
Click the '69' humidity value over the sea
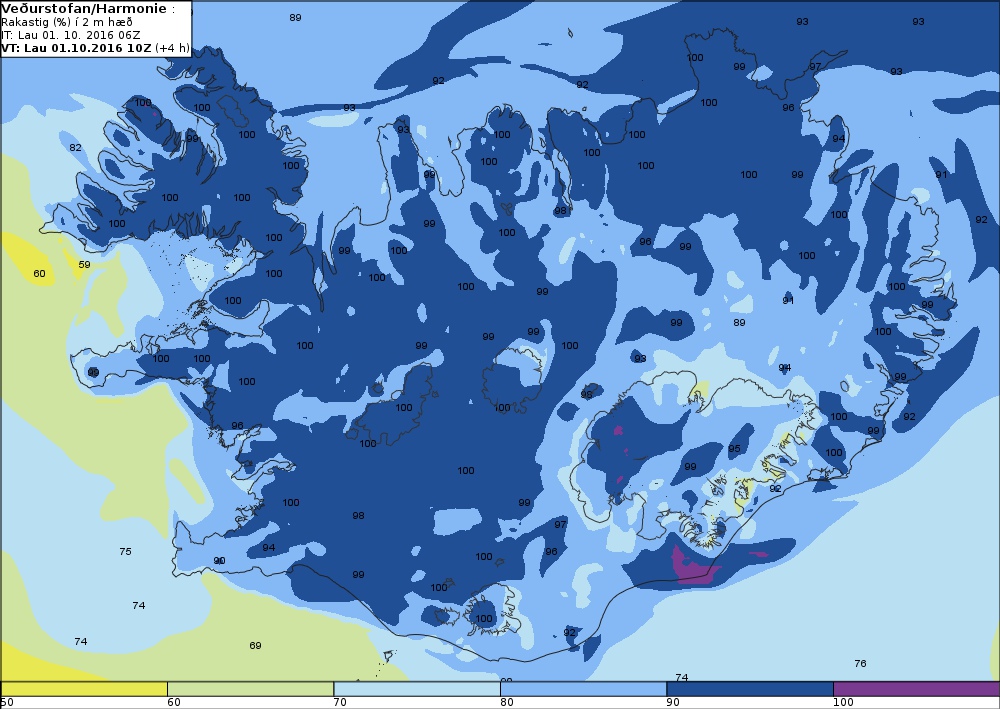pos(255,646)
